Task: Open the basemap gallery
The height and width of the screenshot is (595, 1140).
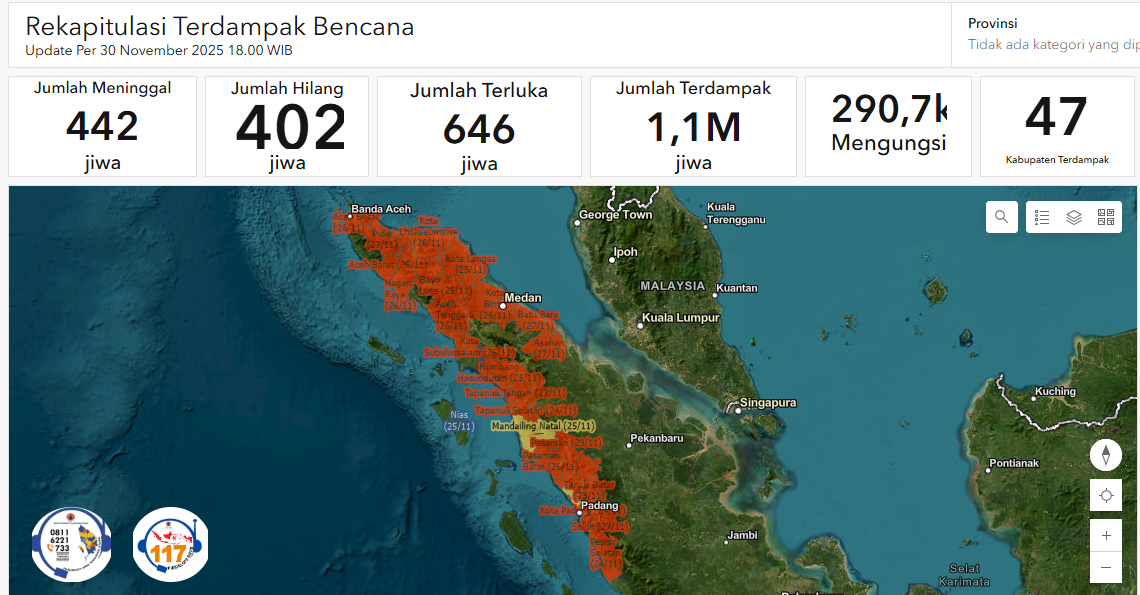Action: 1105,216
